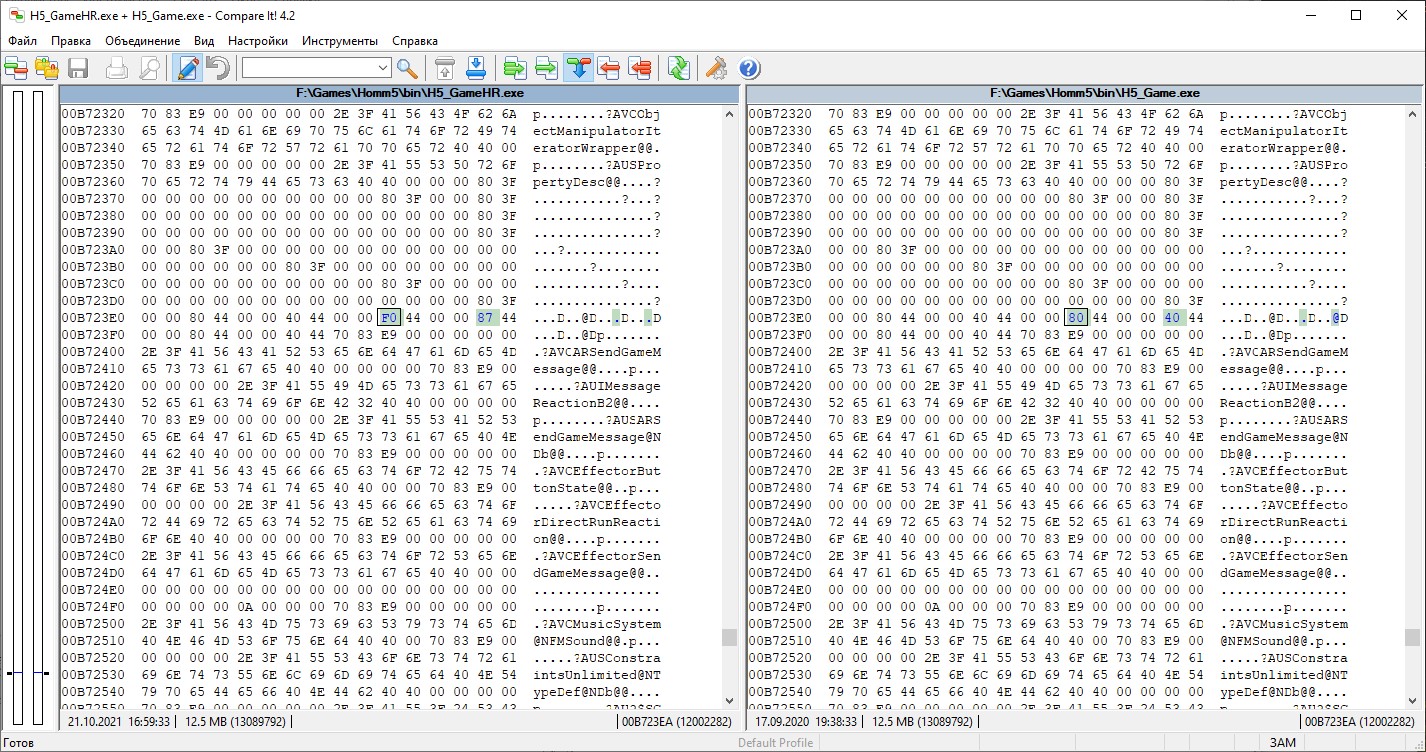The image size is (1426, 752).
Task: Click left pane text 'ectManipulatorIt'
Action: (x=597, y=131)
